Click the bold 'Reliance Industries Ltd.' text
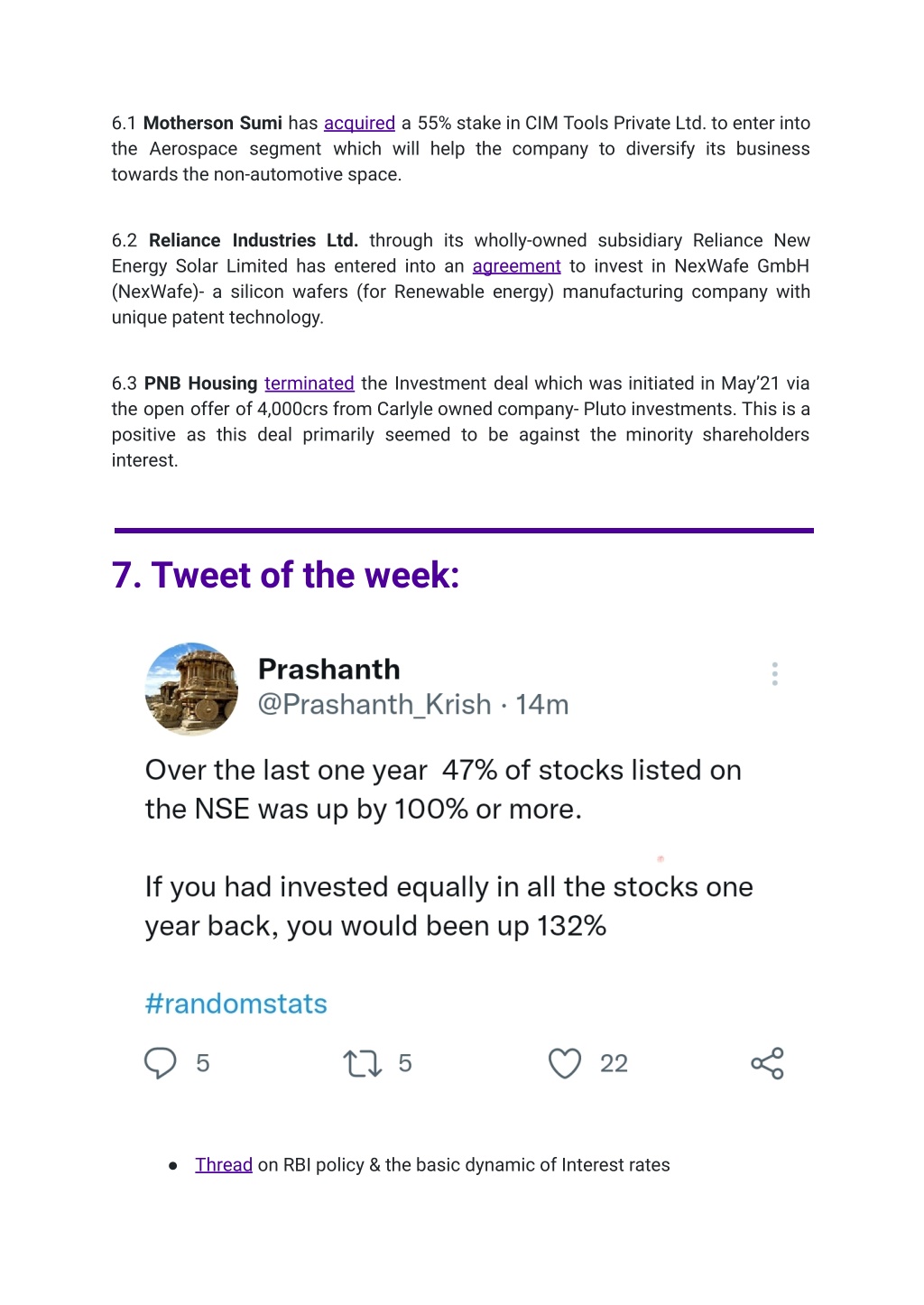The width and height of the screenshot is (924, 1305). [254, 241]
